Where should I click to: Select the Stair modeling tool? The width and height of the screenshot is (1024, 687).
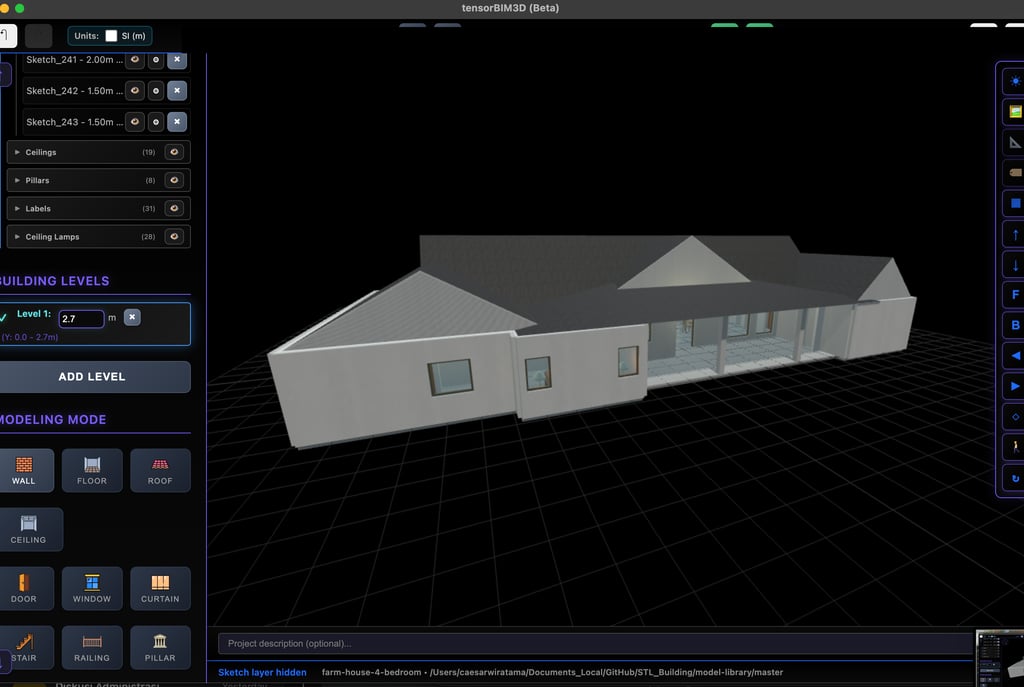(25, 647)
